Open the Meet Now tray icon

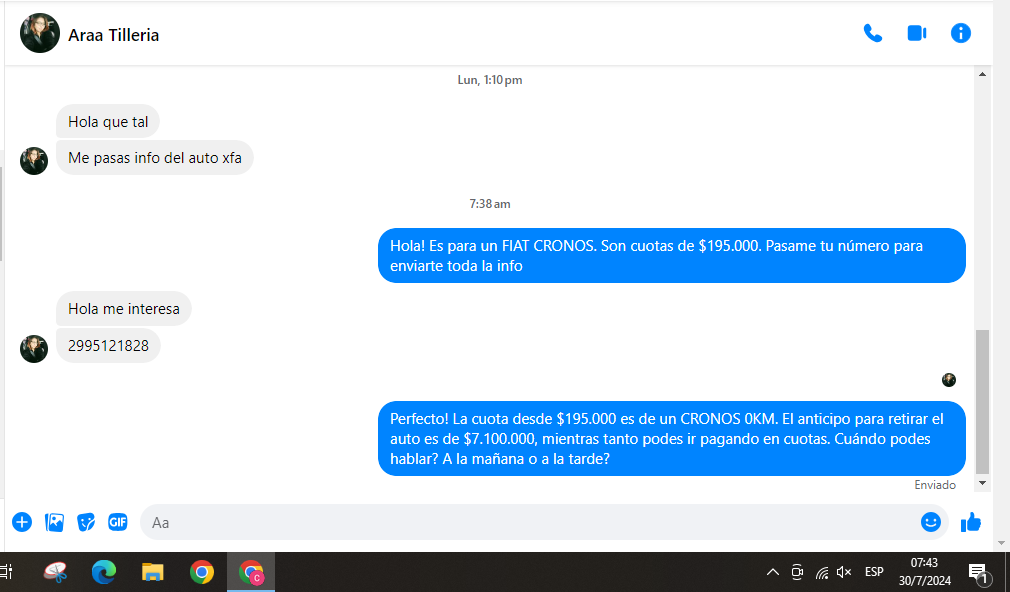tap(797, 572)
